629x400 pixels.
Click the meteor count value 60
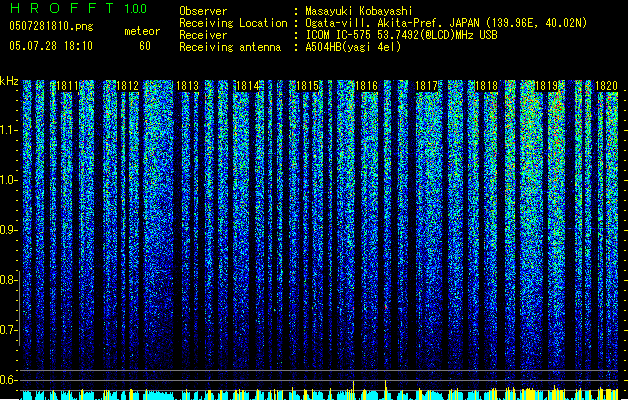tap(145, 46)
